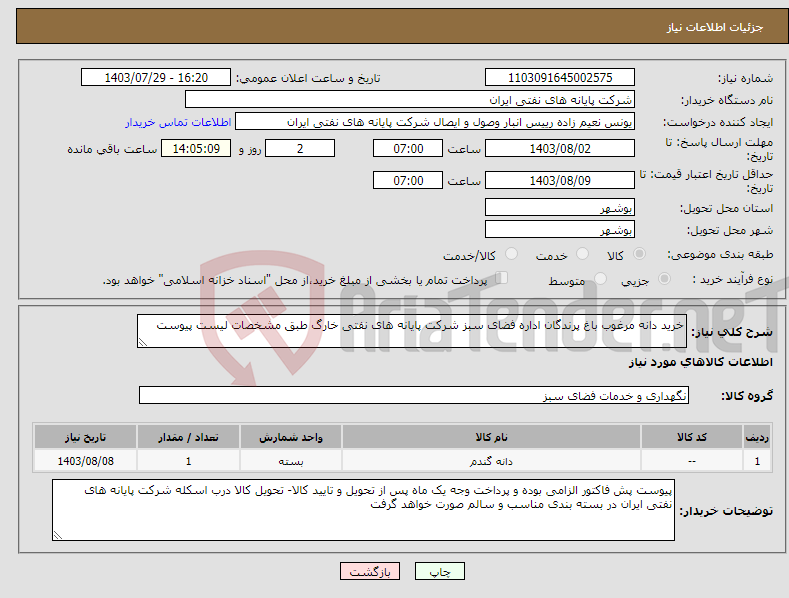Click the need date cell 1403/08/08
Screen dimensions: 789x598
point(85,461)
